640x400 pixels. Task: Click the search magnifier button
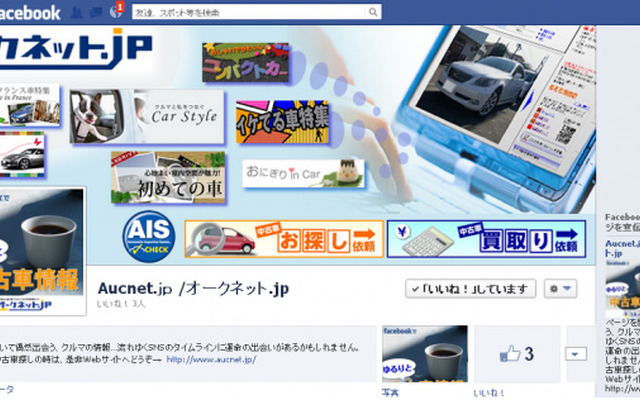pos(373,12)
